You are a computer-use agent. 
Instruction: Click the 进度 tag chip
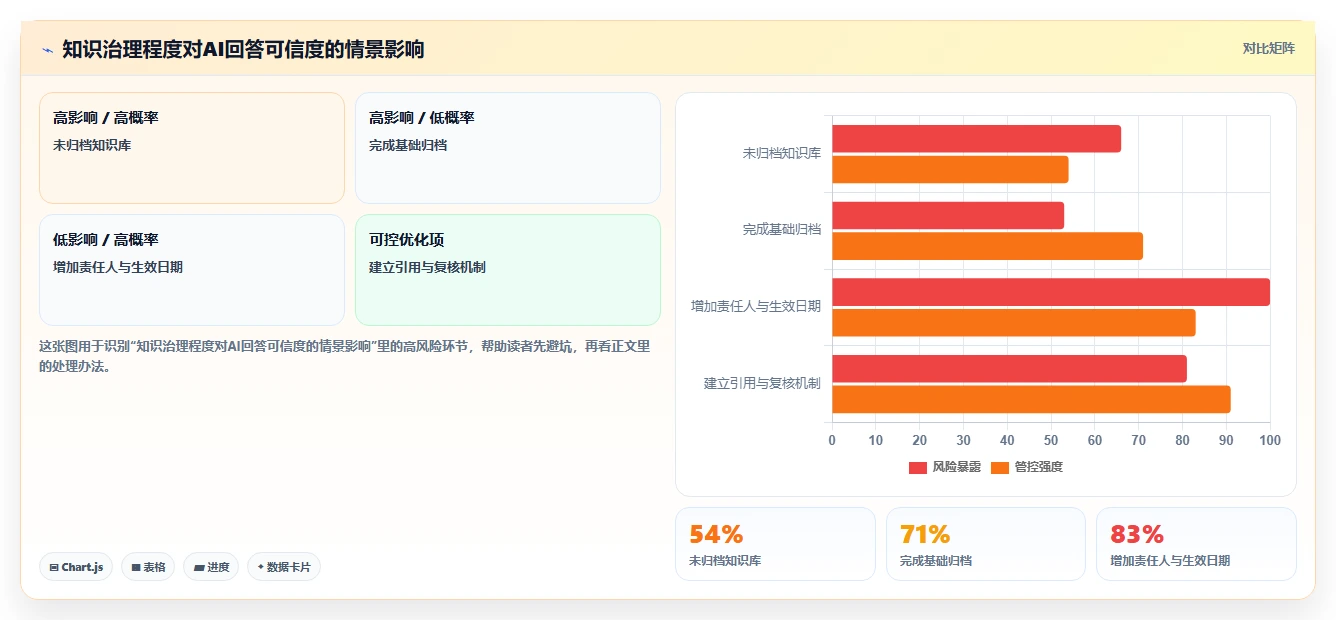tap(211, 567)
